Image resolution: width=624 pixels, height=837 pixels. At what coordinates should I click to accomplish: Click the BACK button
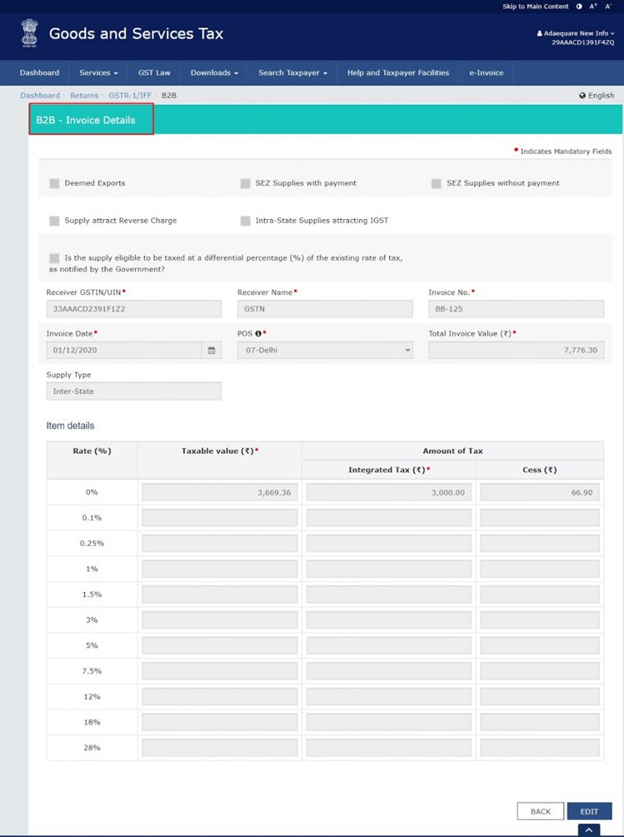[540, 811]
